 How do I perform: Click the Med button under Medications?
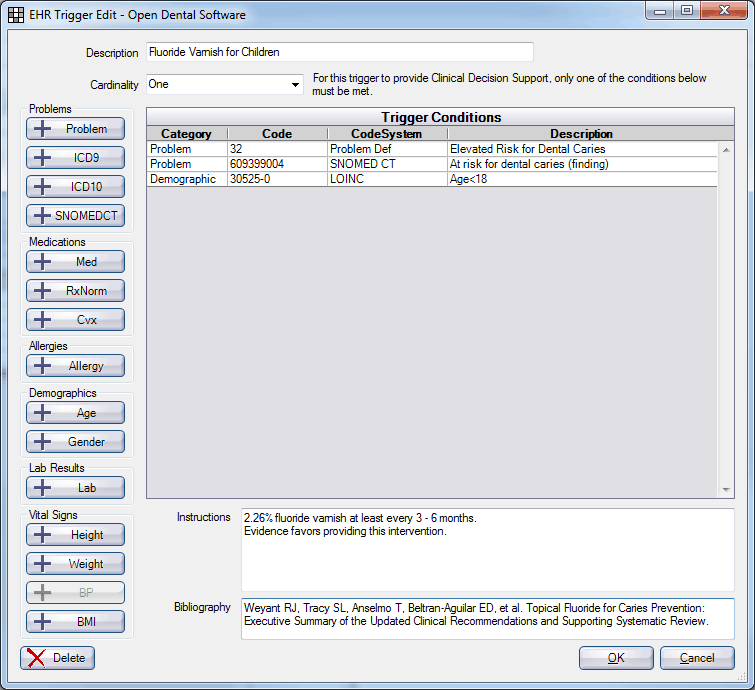(x=76, y=262)
